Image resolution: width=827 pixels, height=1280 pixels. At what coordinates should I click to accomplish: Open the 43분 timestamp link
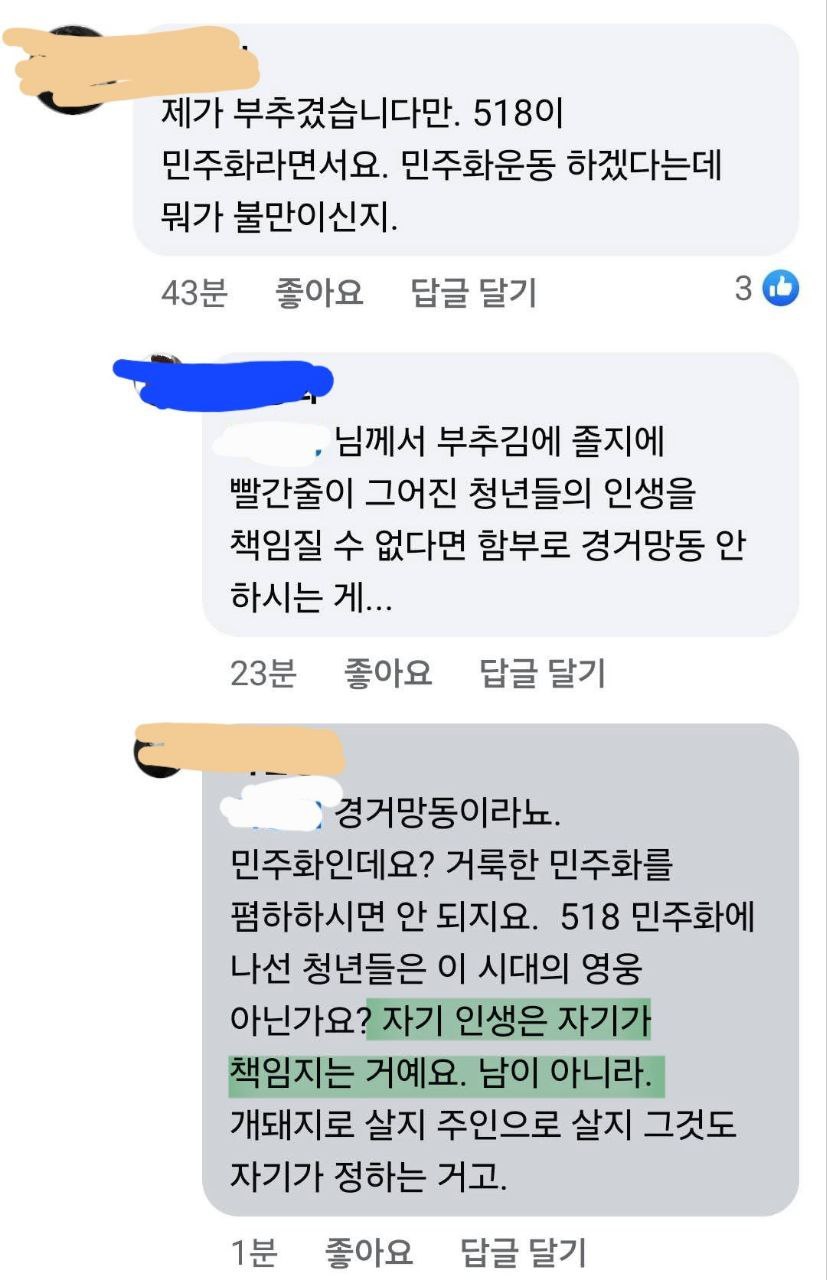coord(194,293)
